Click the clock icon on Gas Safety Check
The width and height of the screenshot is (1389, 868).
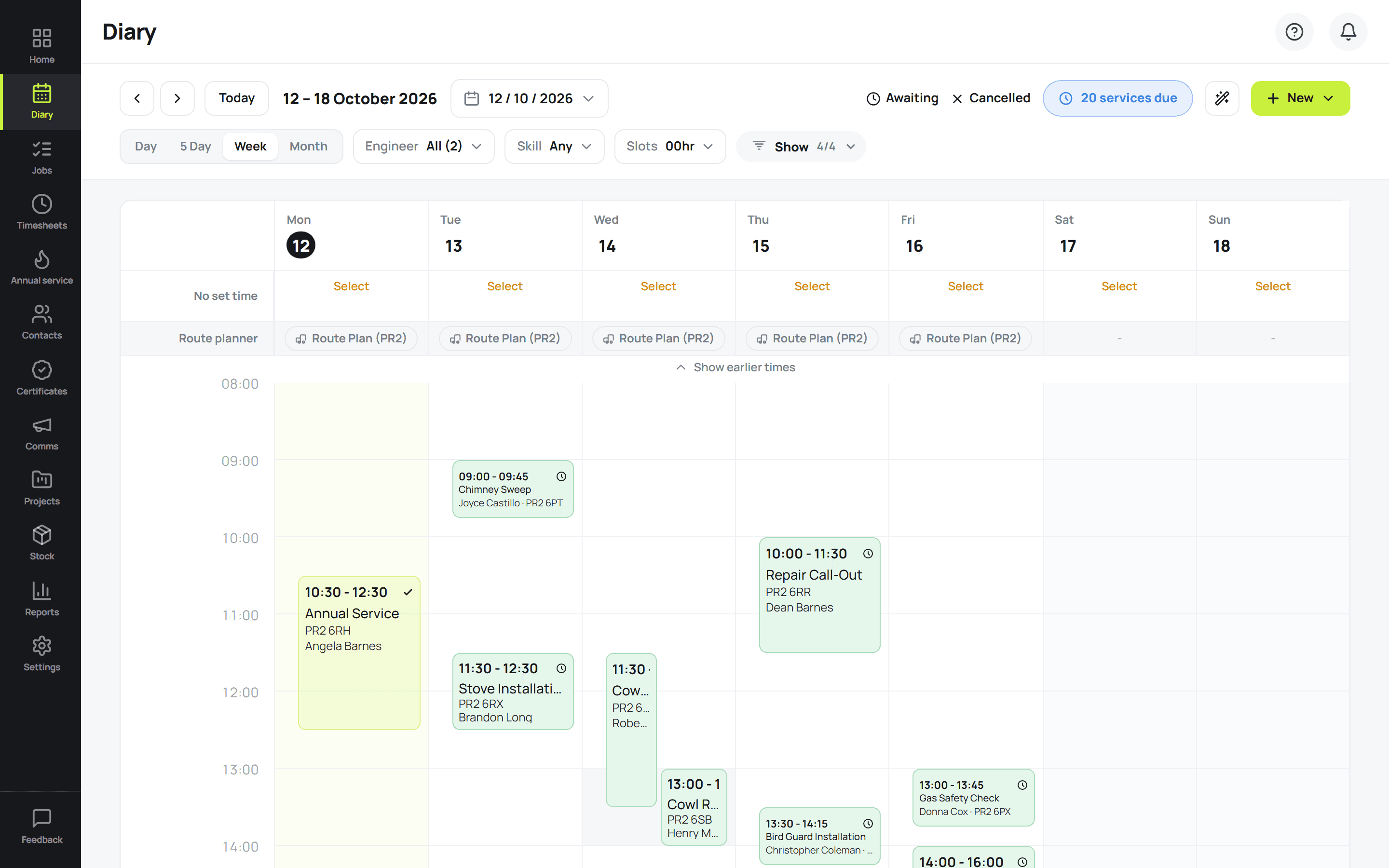pos(1022,785)
